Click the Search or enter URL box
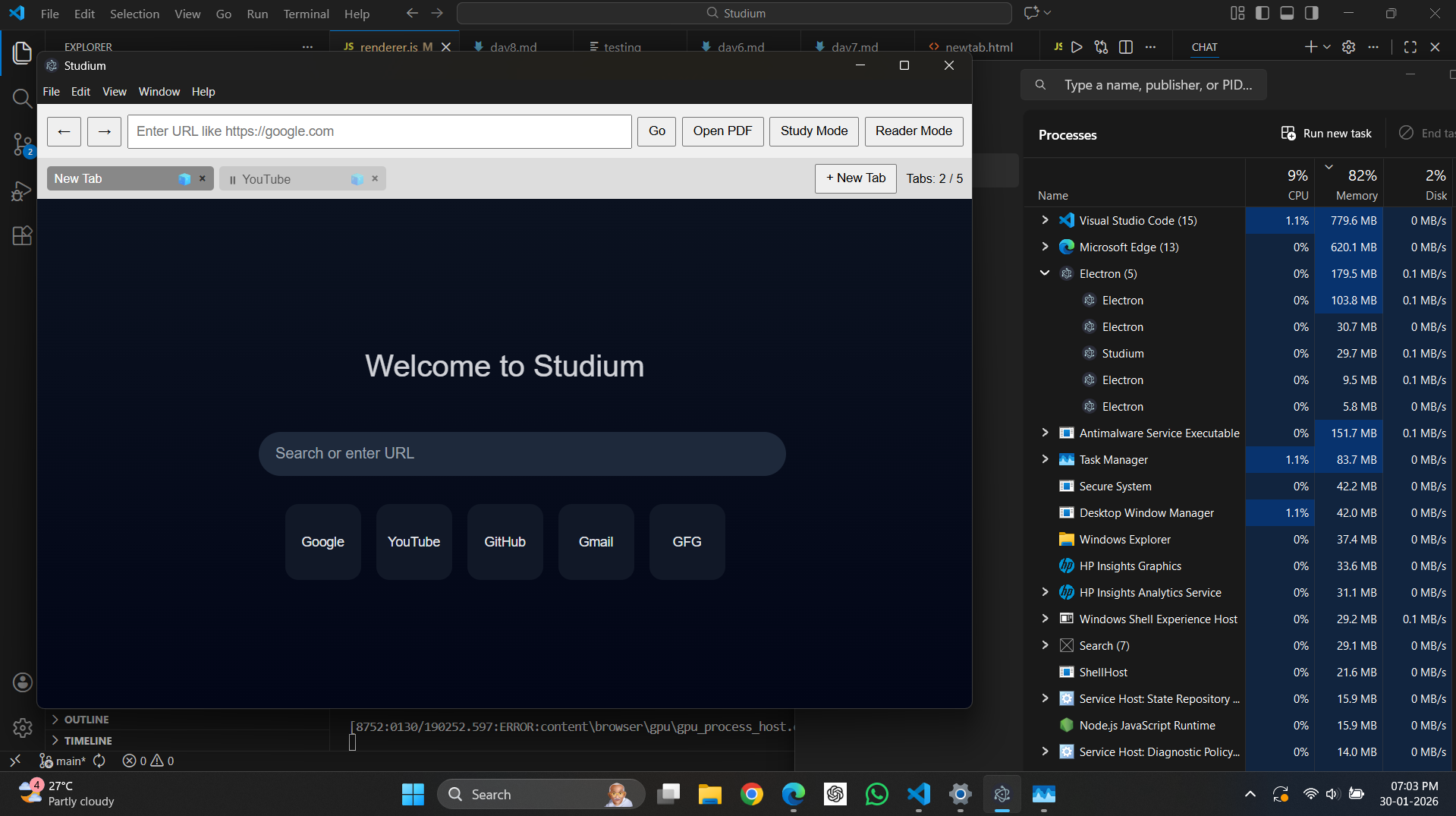This screenshot has height=816, width=1456. coord(522,454)
